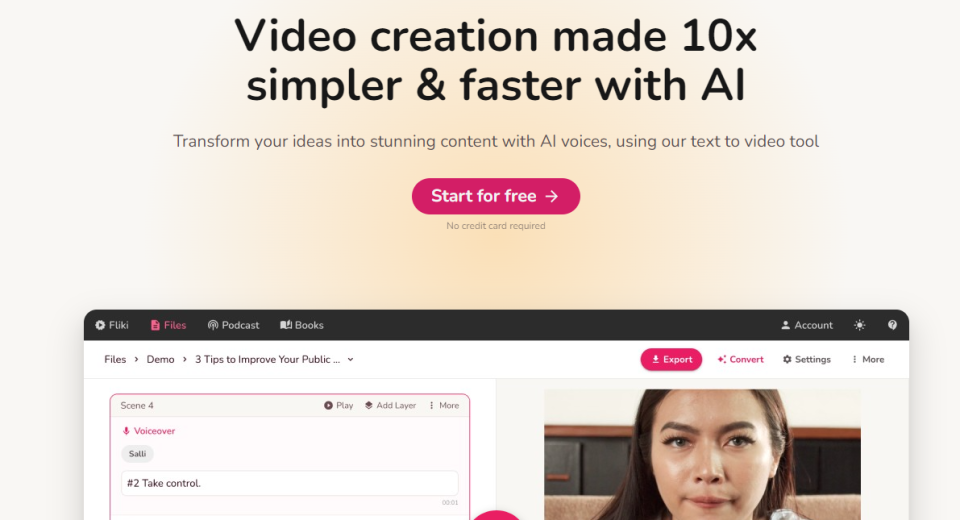Select the Salli voice chip
The width and height of the screenshot is (960, 520).
click(x=137, y=454)
